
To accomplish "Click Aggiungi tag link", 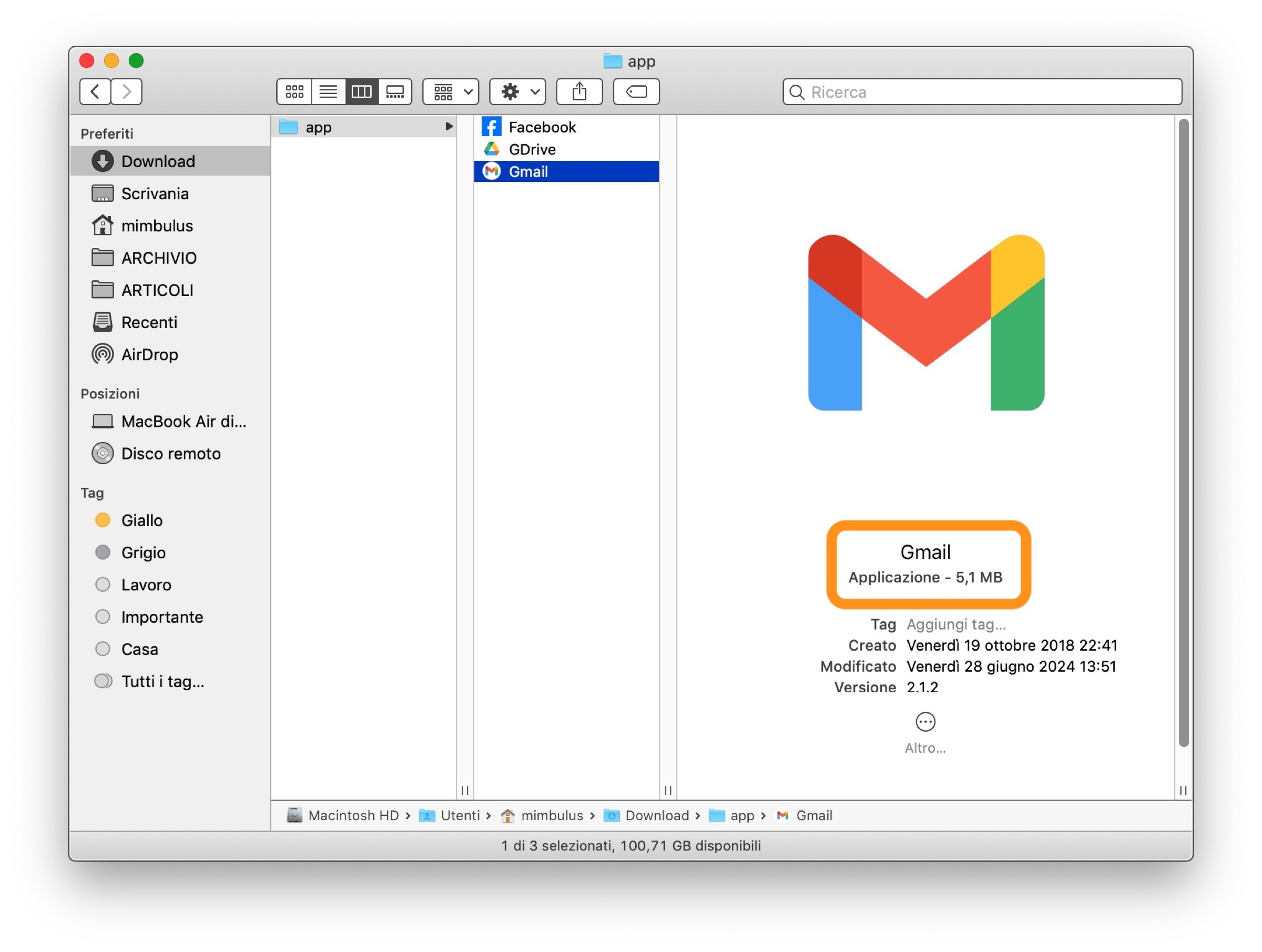I will (956, 625).
